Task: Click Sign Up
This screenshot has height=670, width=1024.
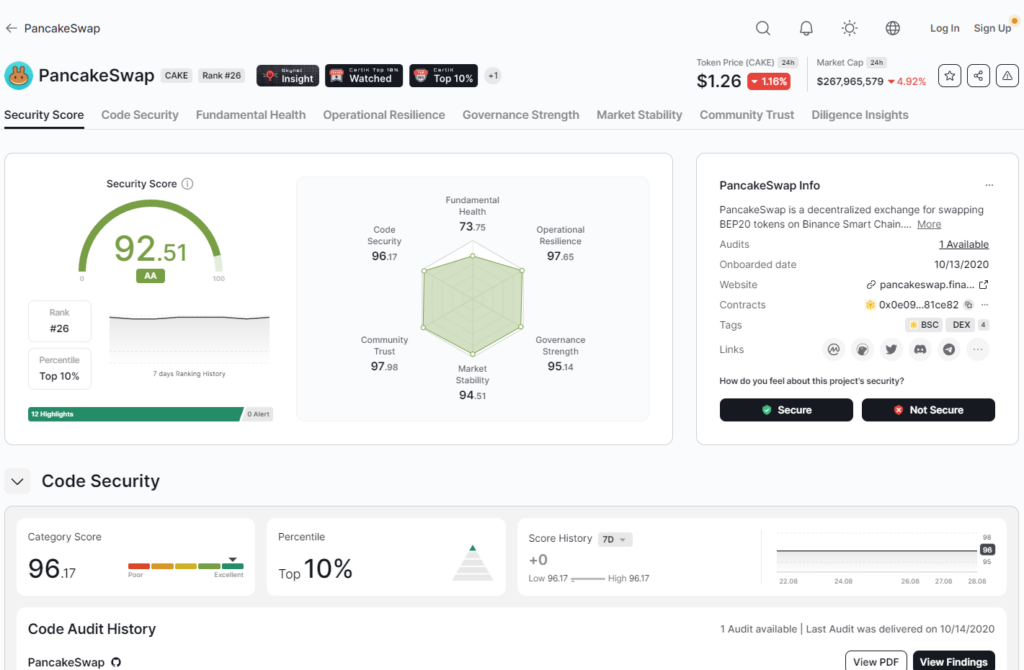Action: click(992, 28)
